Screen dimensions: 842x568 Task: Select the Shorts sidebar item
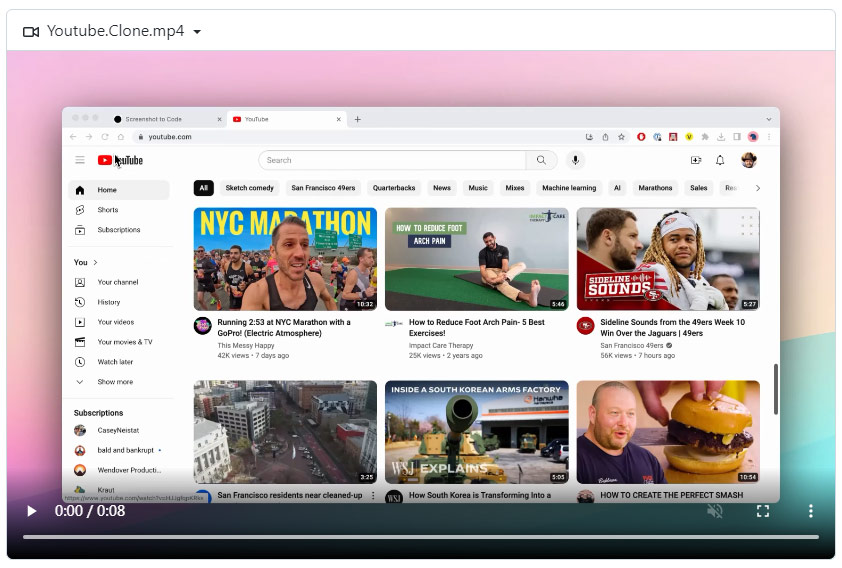(107, 210)
